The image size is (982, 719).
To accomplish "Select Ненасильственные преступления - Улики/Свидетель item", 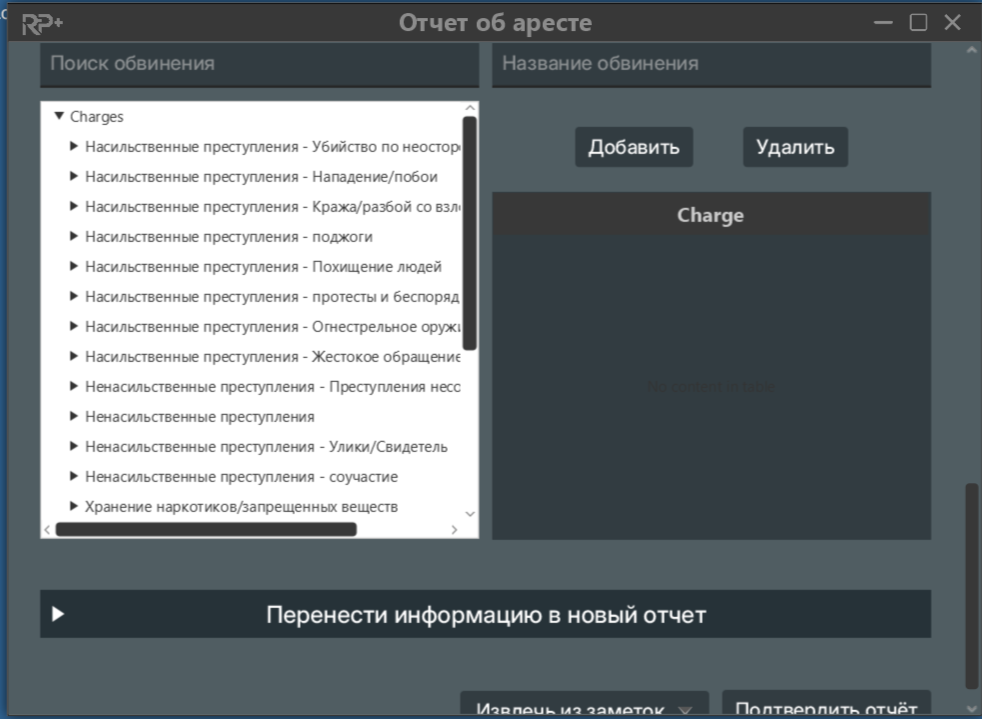I will click(x=266, y=447).
